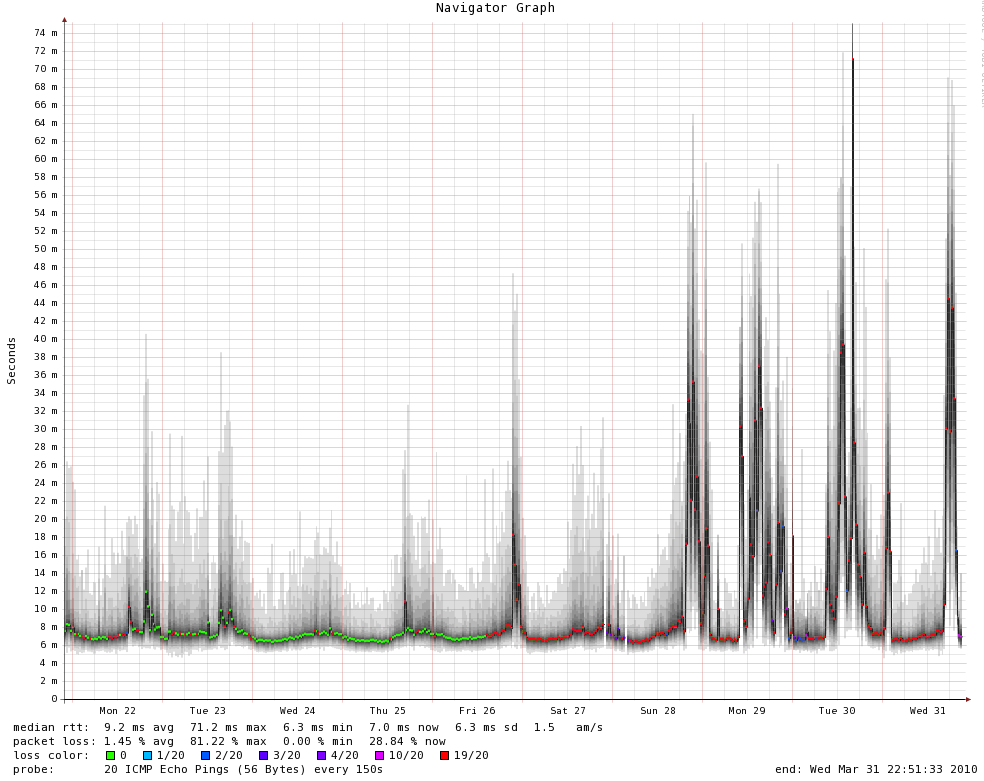This screenshot has width=984, height=781.
Task: Click the 20 ICMP Echo Pings probe description
Action: coord(243,769)
